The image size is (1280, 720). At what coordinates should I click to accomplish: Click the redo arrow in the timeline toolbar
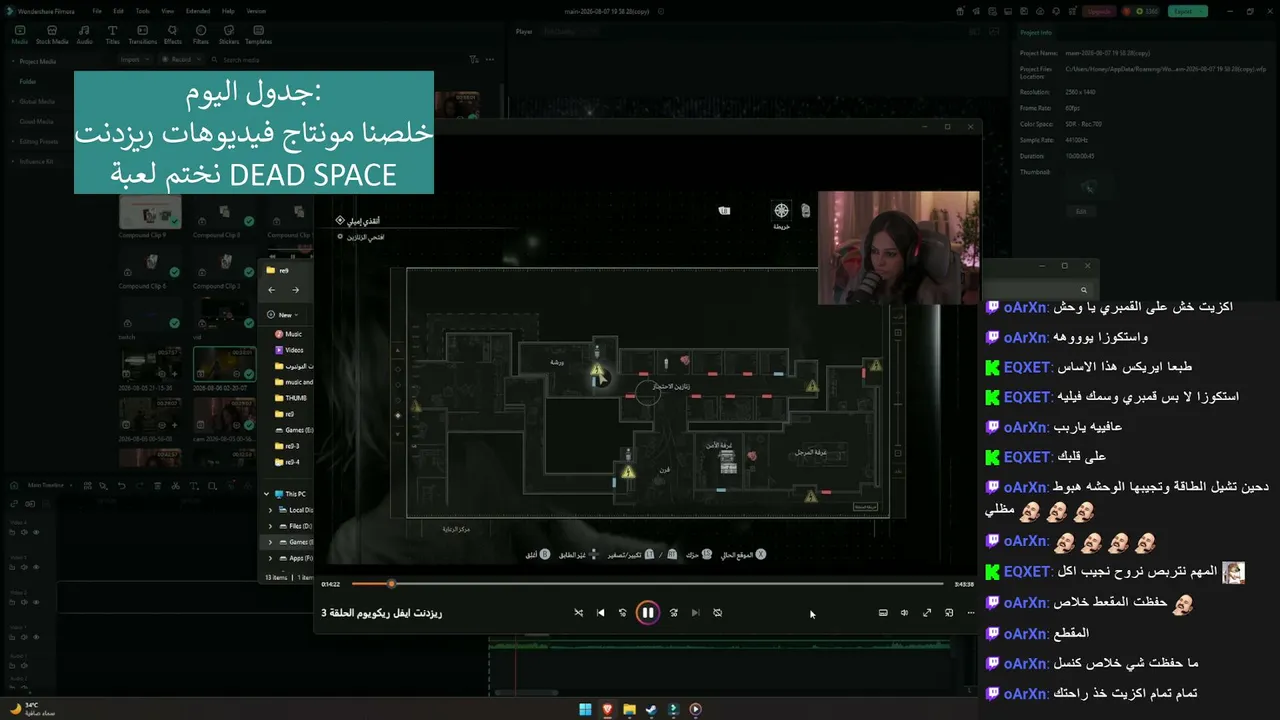[139, 486]
